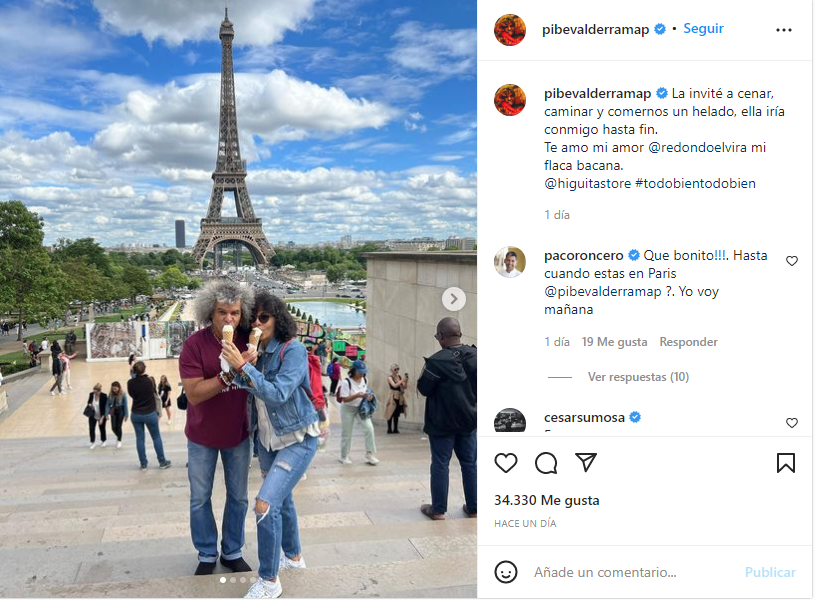The height and width of the screenshot is (600, 815).
Task: Go to next photo with the arrow
Action: click(454, 299)
